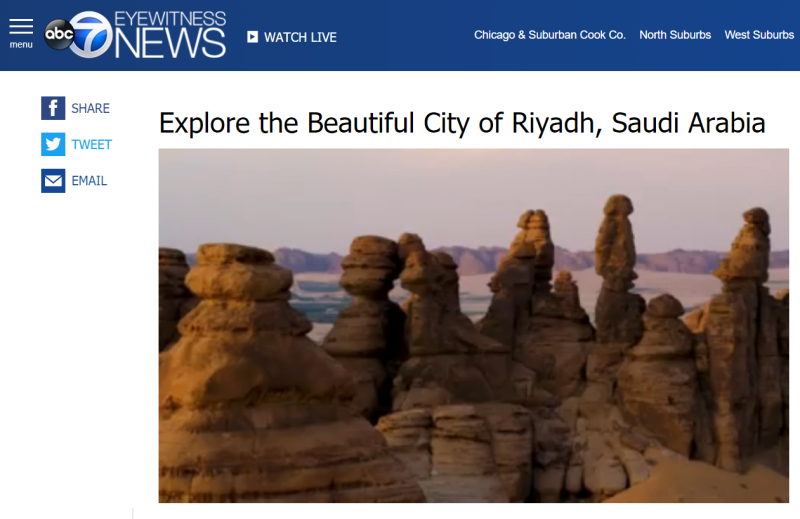Click the EMAIL text link
Viewport: 800px width, 519px height.
(x=89, y=181)
